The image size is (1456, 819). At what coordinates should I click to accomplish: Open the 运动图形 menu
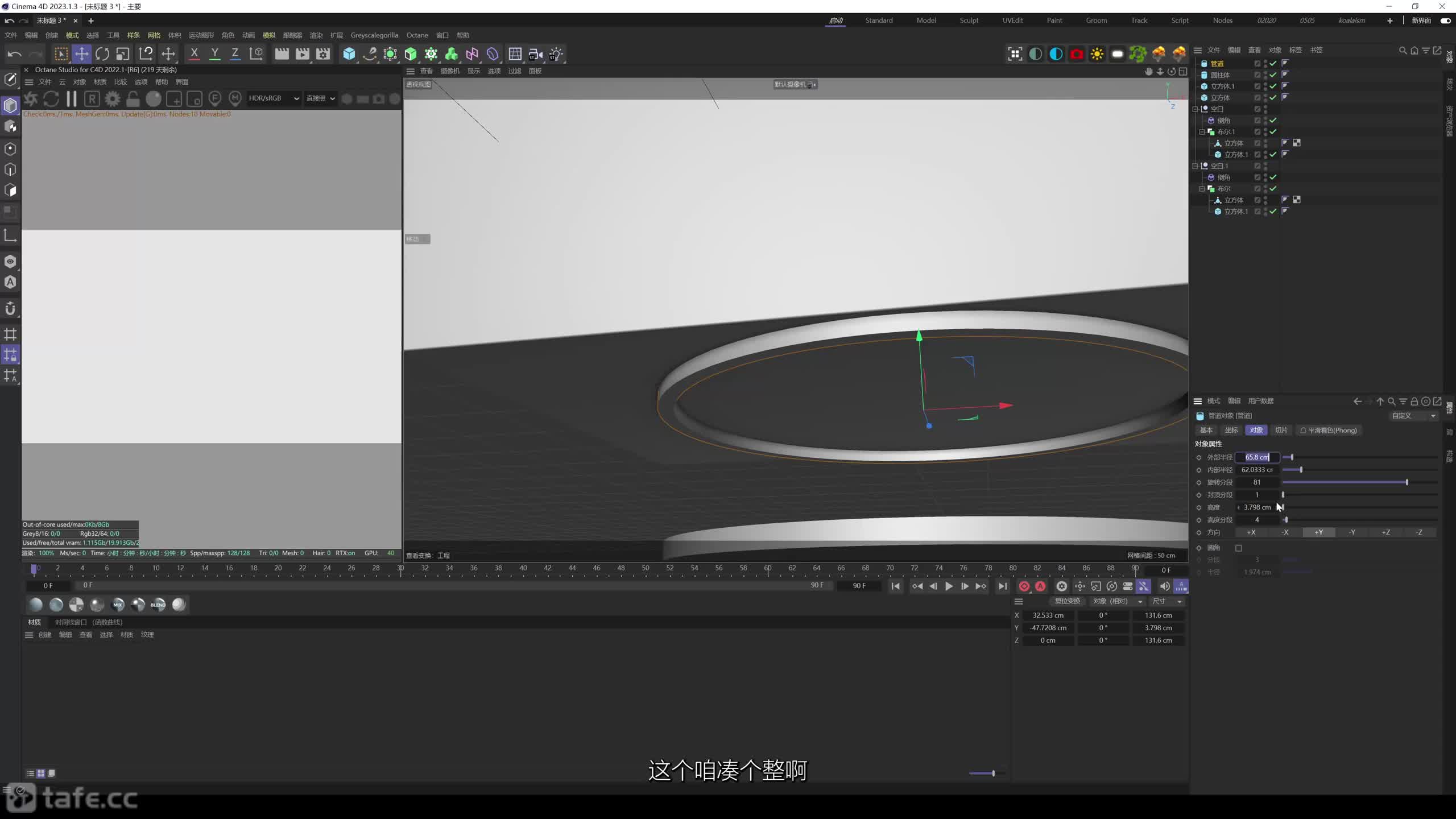pos(201,35)
